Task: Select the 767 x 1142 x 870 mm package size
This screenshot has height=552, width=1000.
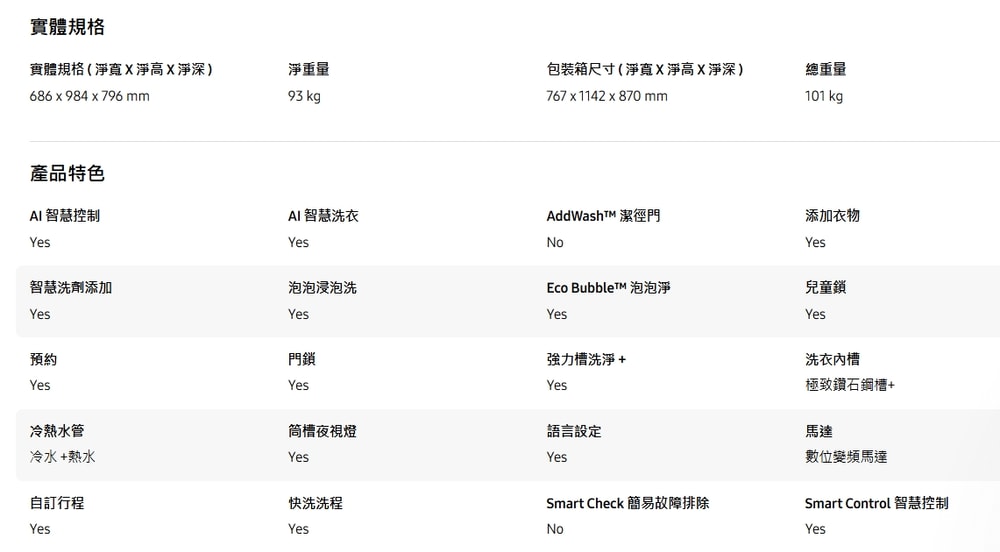Action: click(607, 97)
